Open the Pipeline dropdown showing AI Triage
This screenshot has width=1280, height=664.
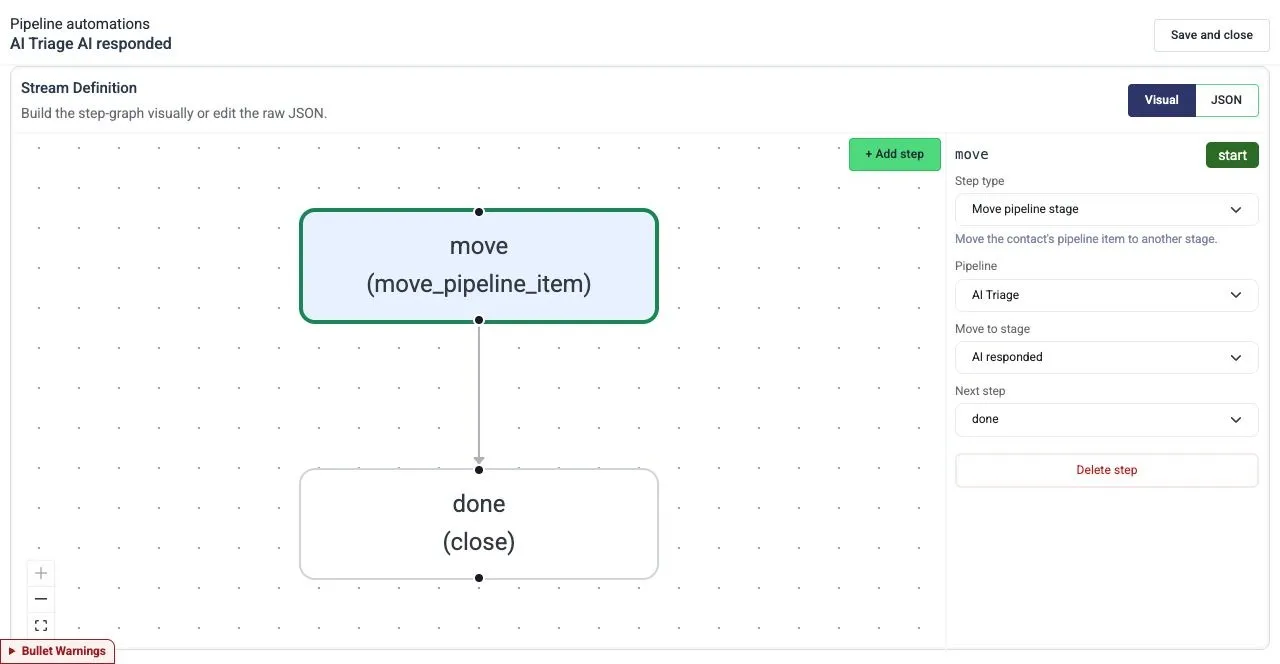[x=1107, y=295]
